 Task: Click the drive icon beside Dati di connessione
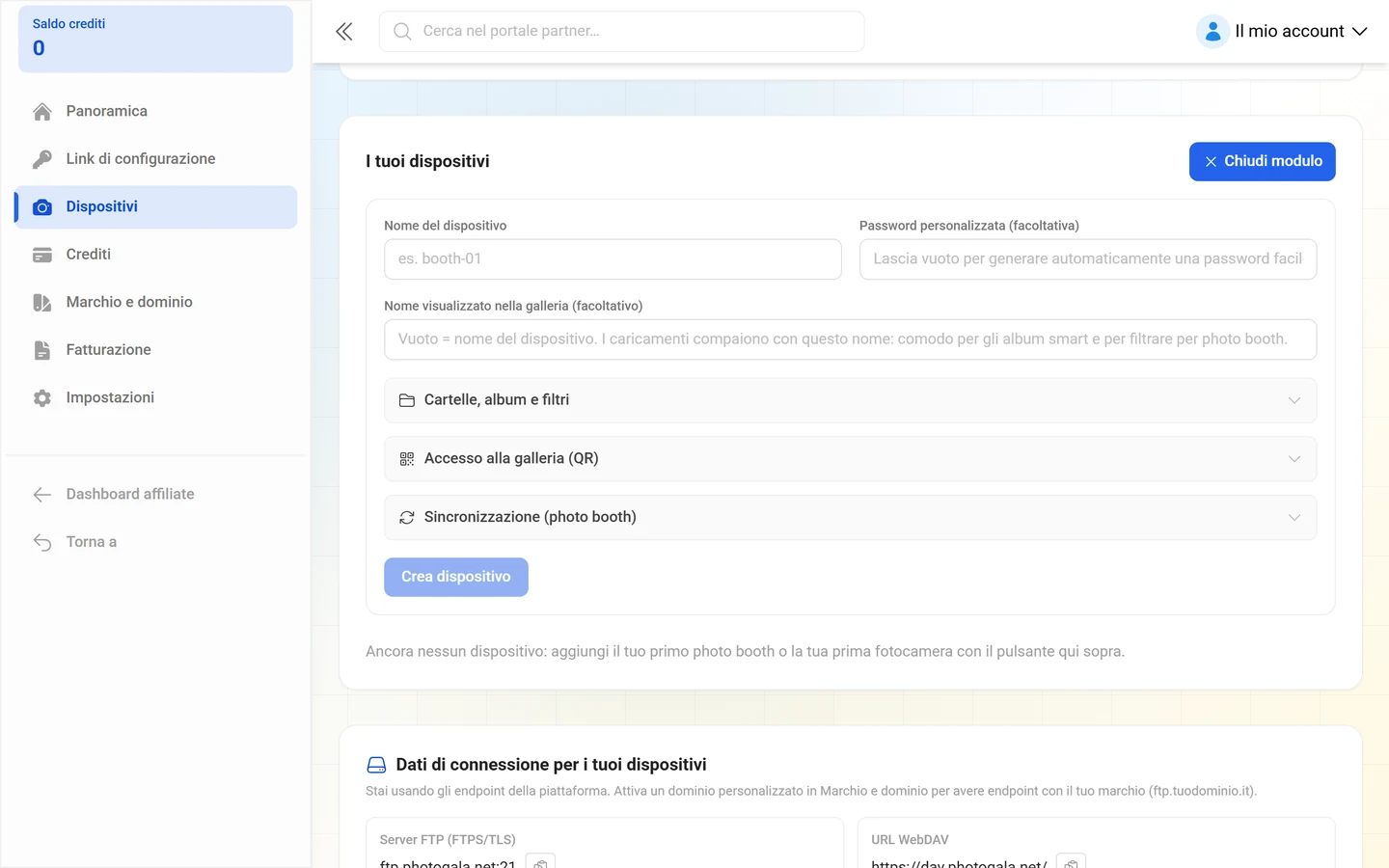pos(376,765)
